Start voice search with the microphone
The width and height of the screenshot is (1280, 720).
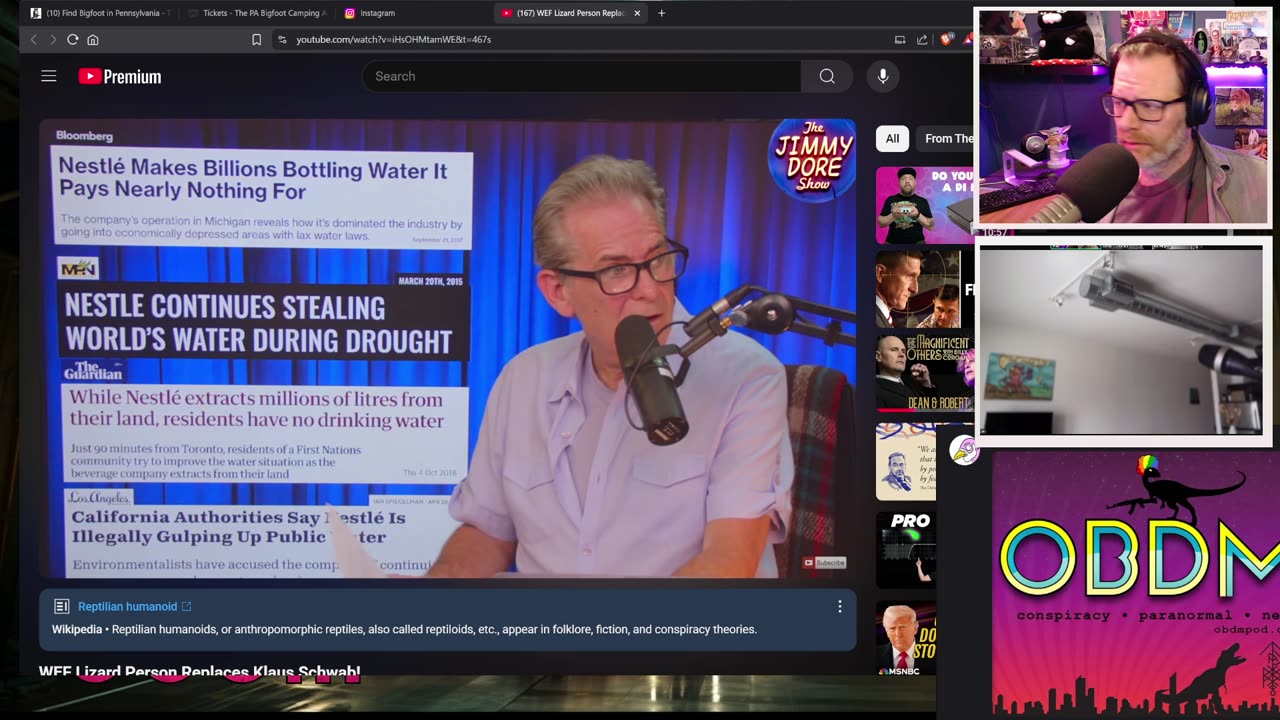882,76
